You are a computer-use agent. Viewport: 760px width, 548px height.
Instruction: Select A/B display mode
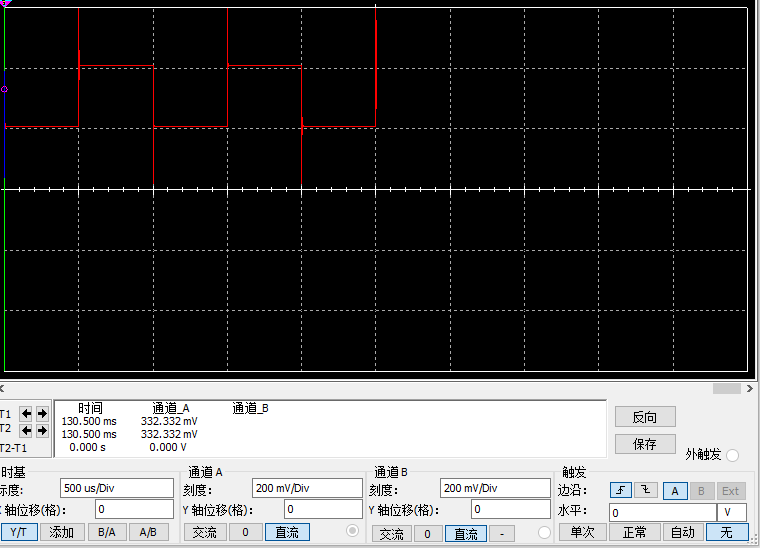click(x=148, y=532)
